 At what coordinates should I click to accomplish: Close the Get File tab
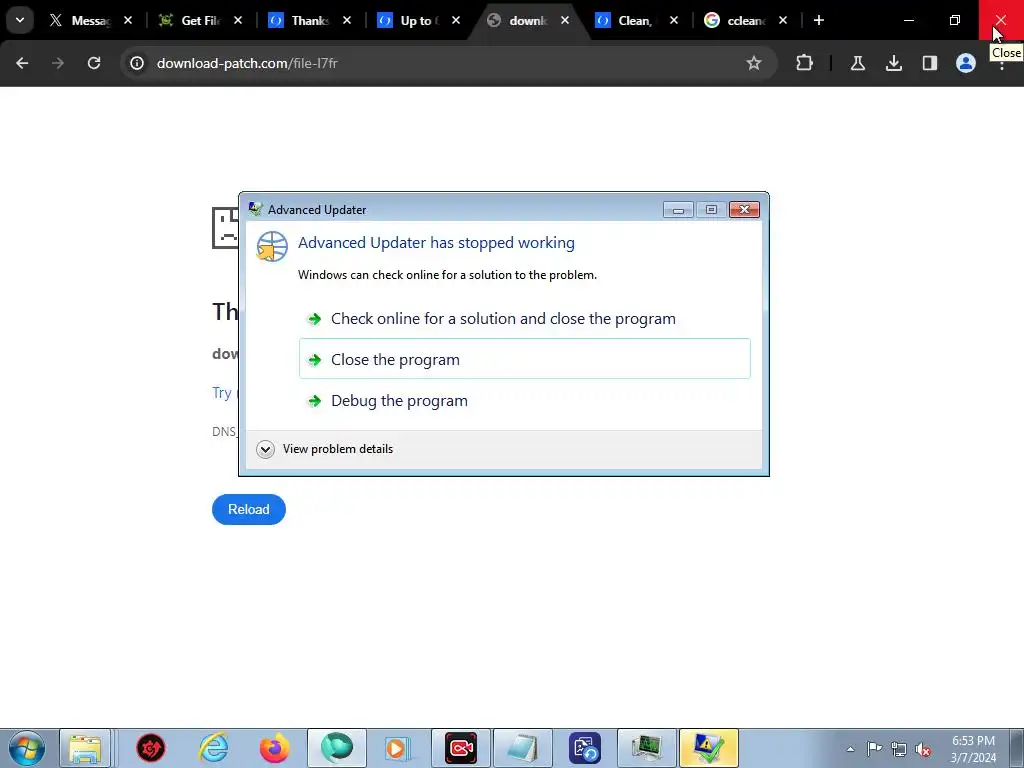pyautogui.click(x=238, y=20)
